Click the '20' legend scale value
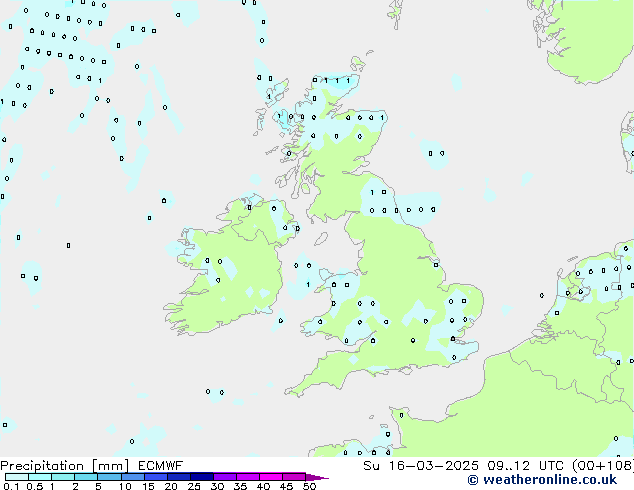Screen dimensions: 634x490 click(x=171, y=486)
